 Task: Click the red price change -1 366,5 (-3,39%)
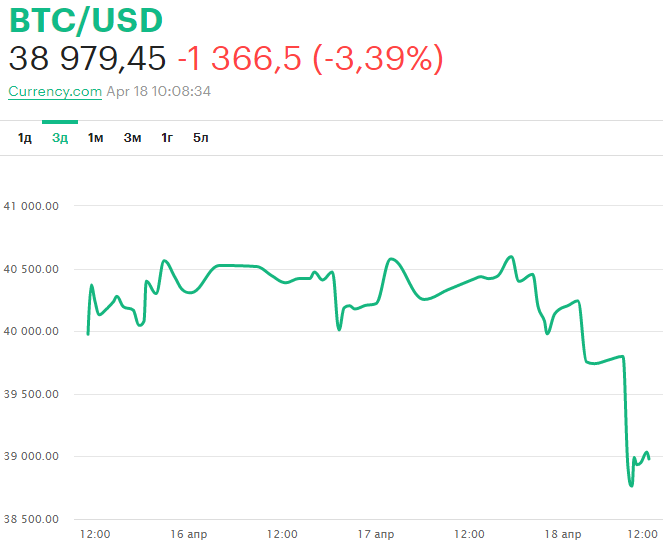pyautogui.click(x=310, y=58)
